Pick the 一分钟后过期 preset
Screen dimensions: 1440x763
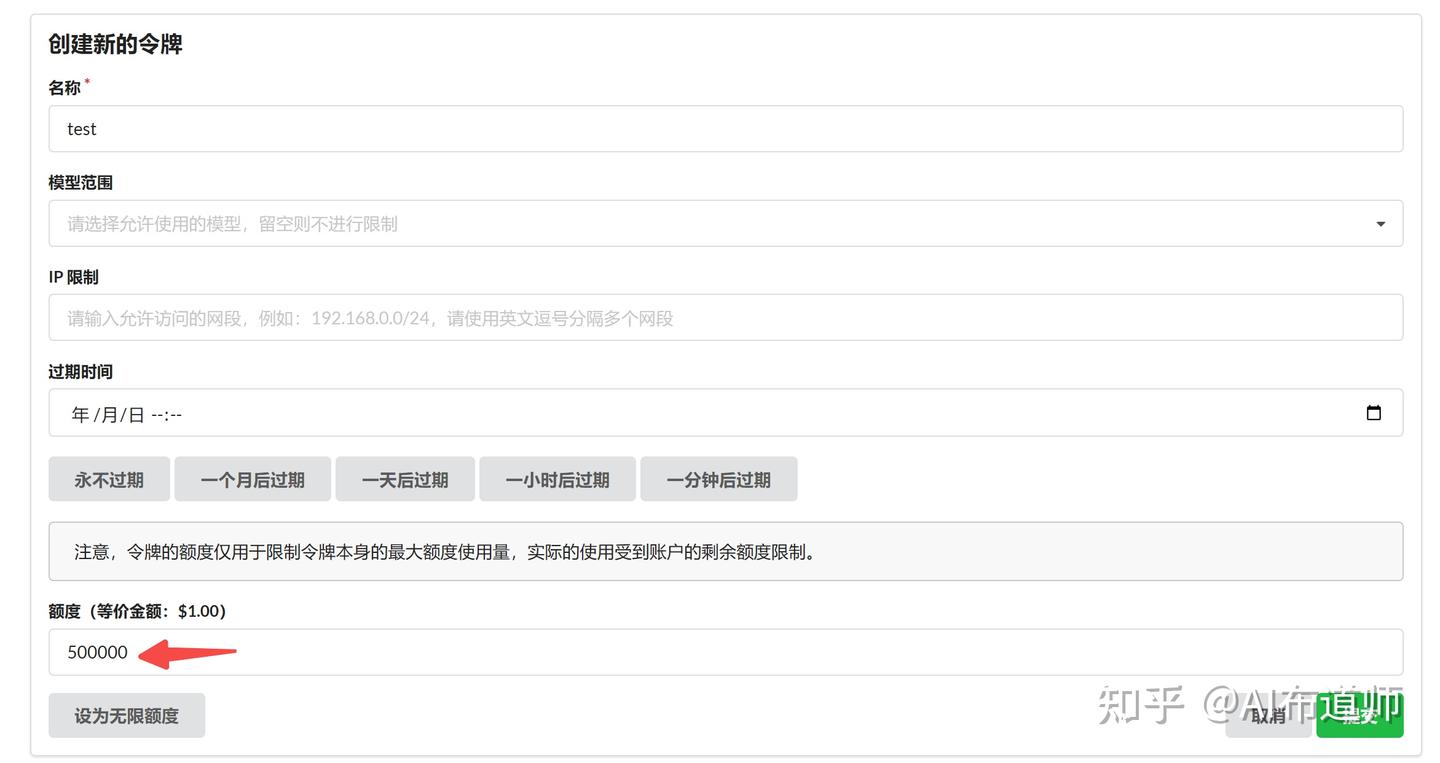pos(718,480)
